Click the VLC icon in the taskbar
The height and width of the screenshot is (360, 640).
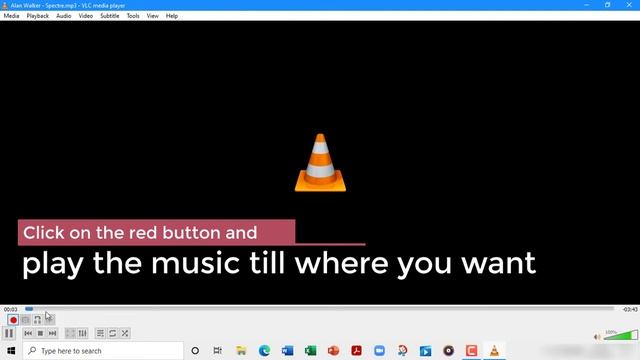coord(494,351)
